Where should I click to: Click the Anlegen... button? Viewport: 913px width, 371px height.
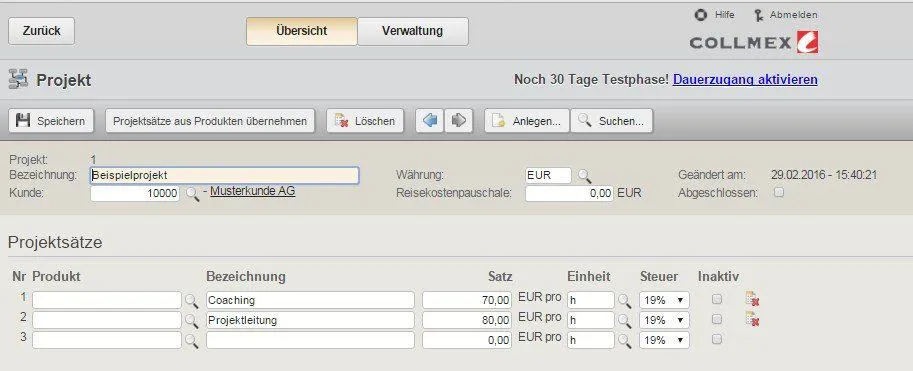(x=526, y=121)
